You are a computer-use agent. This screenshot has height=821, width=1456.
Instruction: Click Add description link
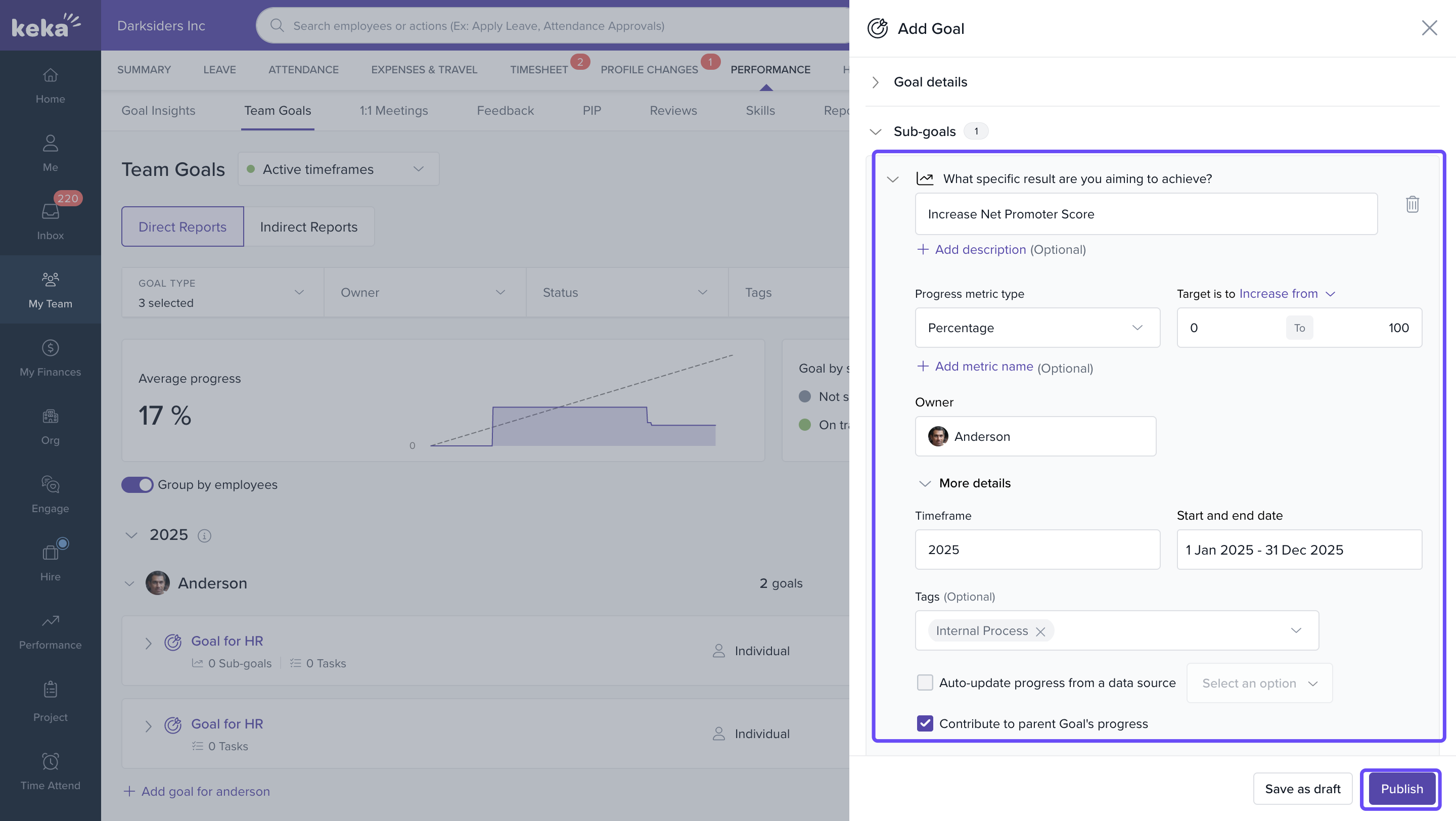[980, 249]
